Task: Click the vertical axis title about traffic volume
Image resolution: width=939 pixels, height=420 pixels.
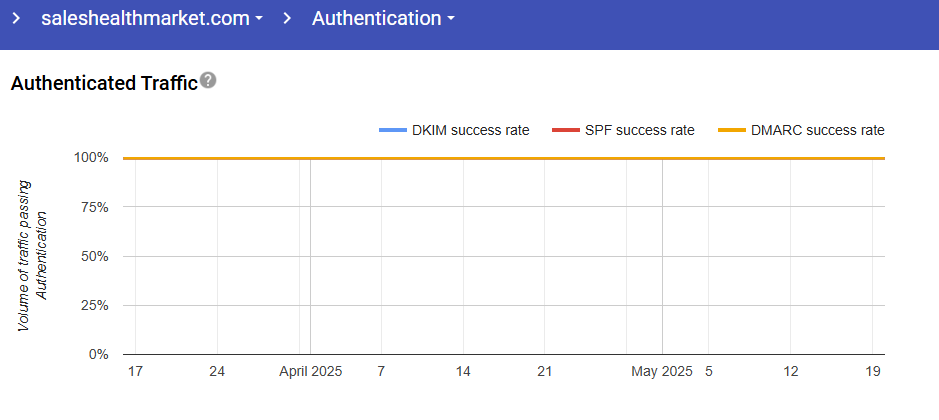Action: (33, 256)
